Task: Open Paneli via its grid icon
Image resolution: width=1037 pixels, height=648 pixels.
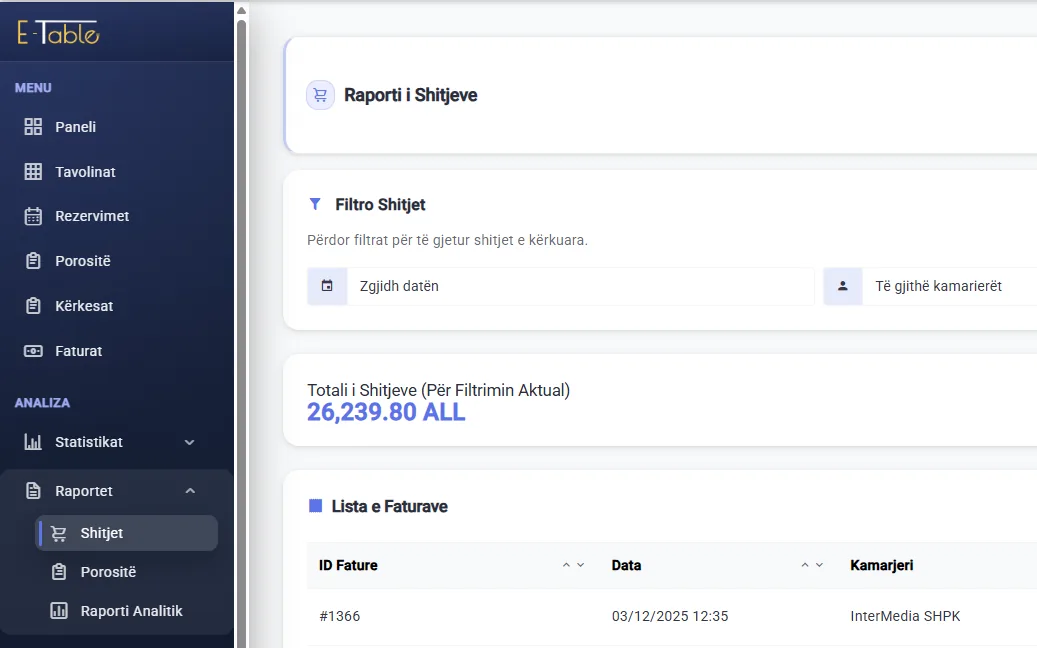Action: pyautogui.click(x=33, y=126)
